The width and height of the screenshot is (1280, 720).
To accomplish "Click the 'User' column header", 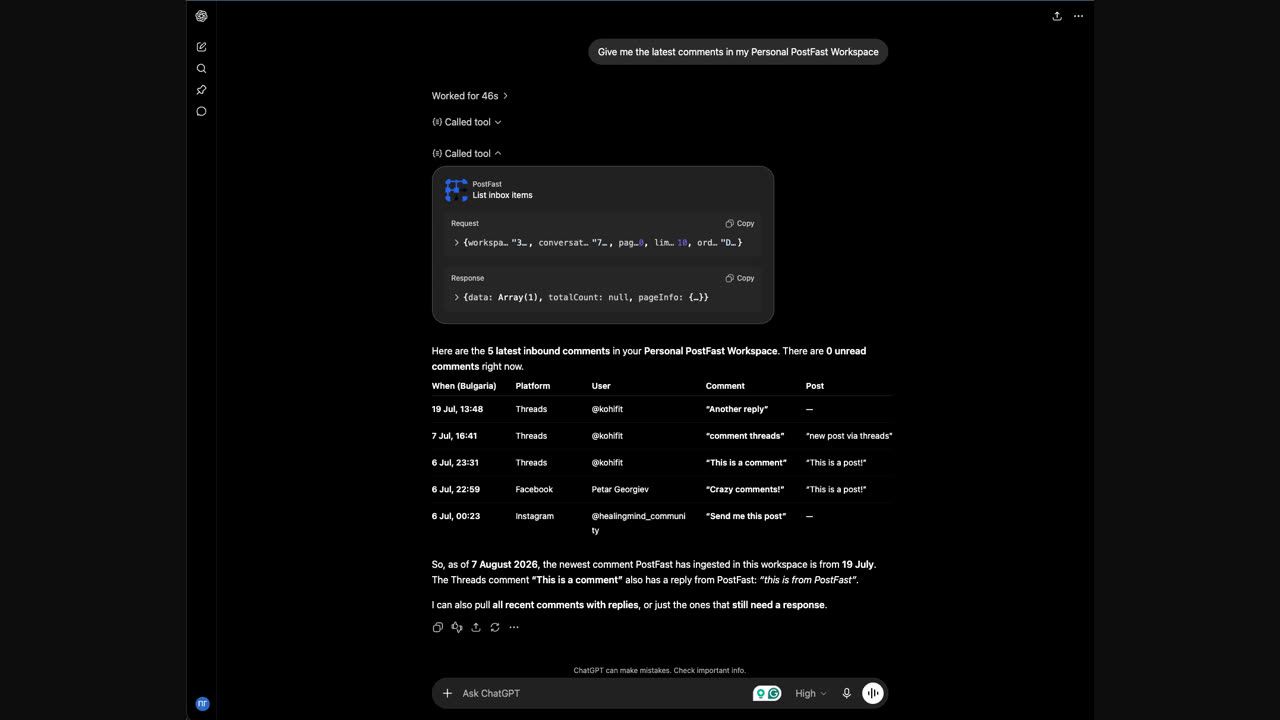I will pyautogui.click(x=601, y=386).
